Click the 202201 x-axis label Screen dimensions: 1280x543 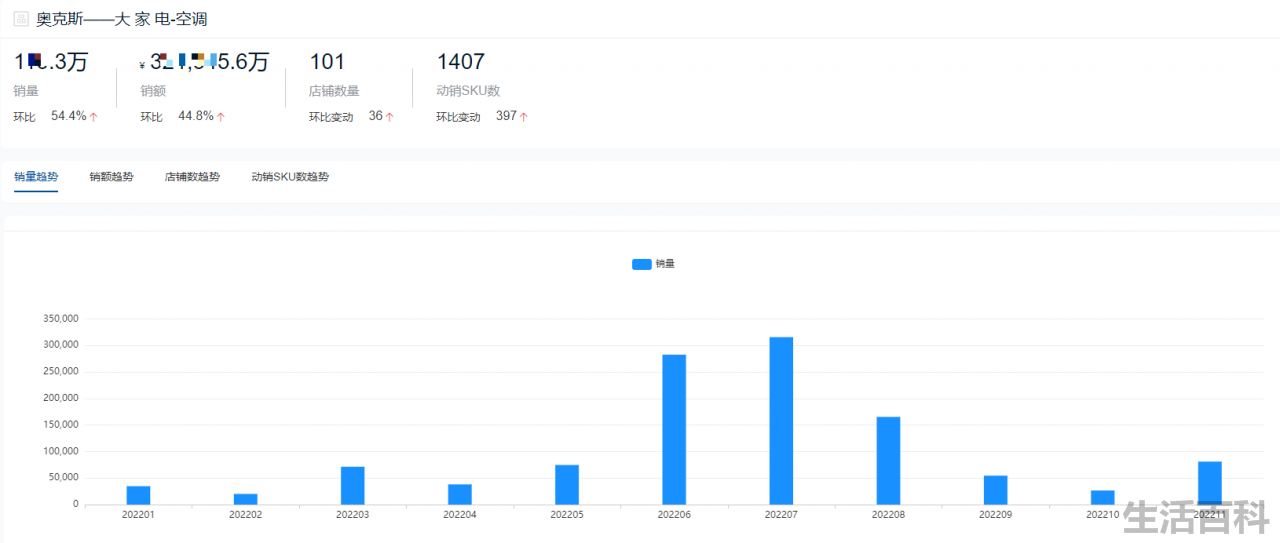(x=138, y=515)
